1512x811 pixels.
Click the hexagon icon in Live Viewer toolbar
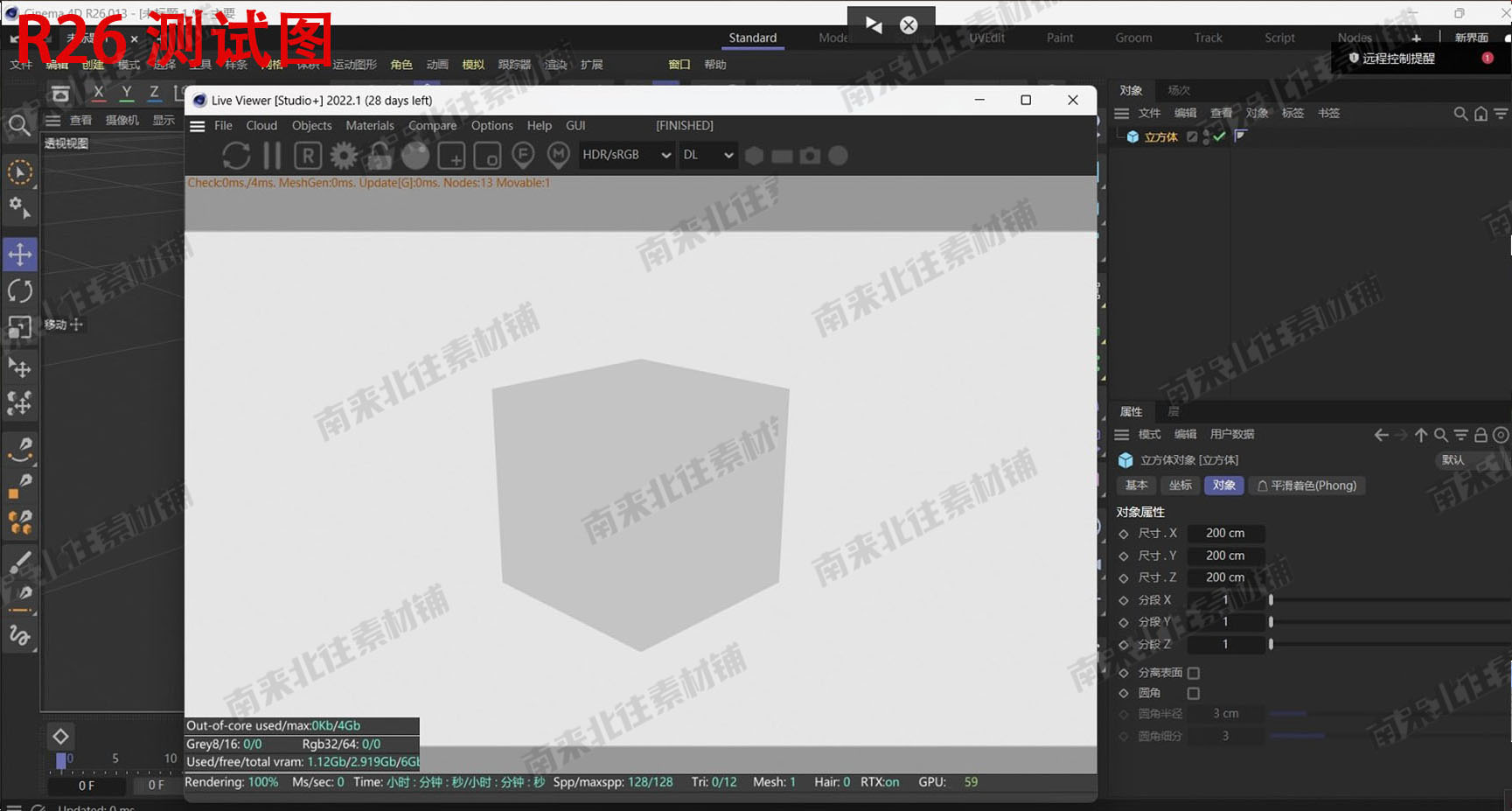click(754, 156)
